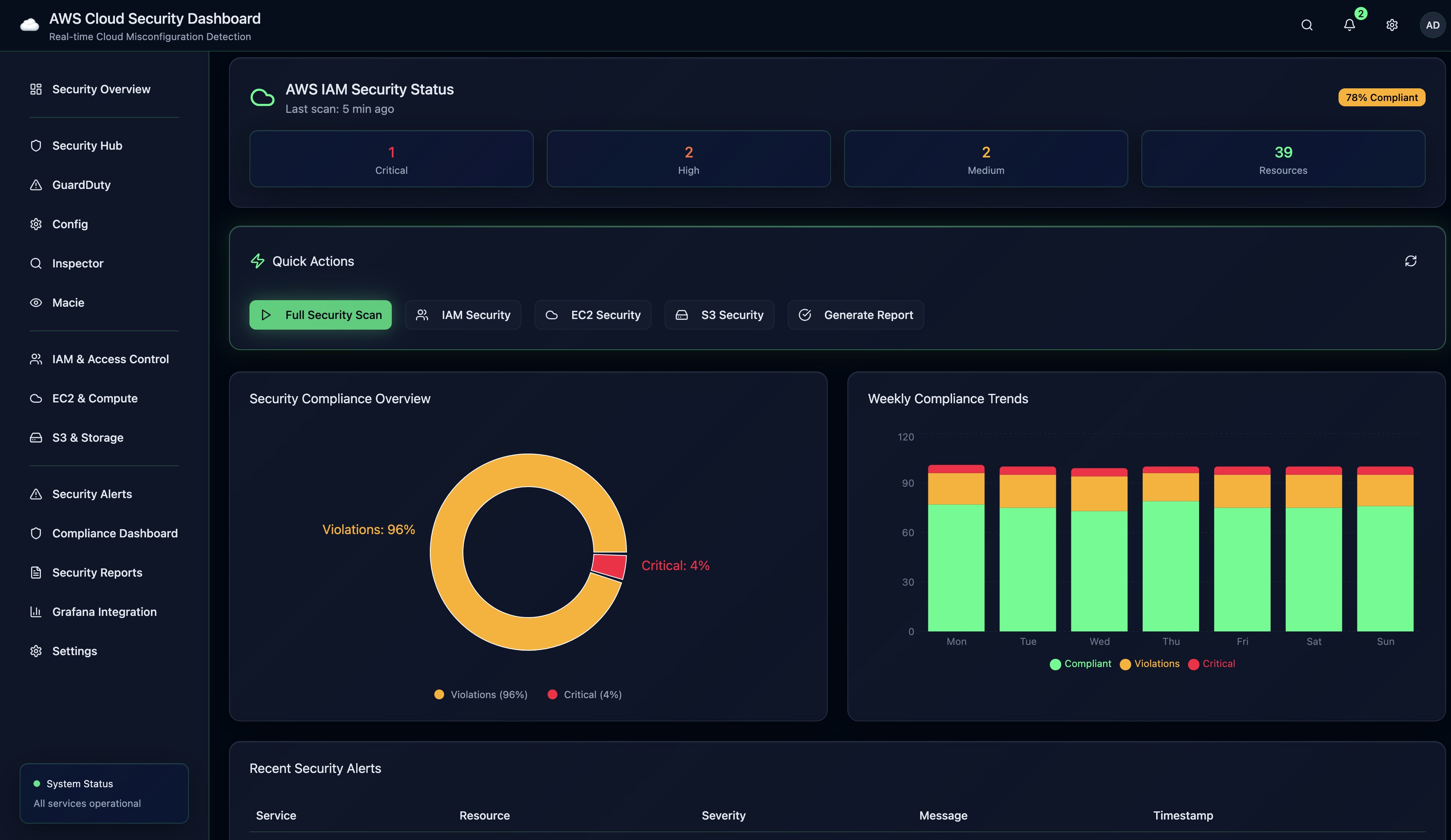Click the Generate Report button
The height and width of the screenshot is (840, 1451).
(x=856, y=314)
